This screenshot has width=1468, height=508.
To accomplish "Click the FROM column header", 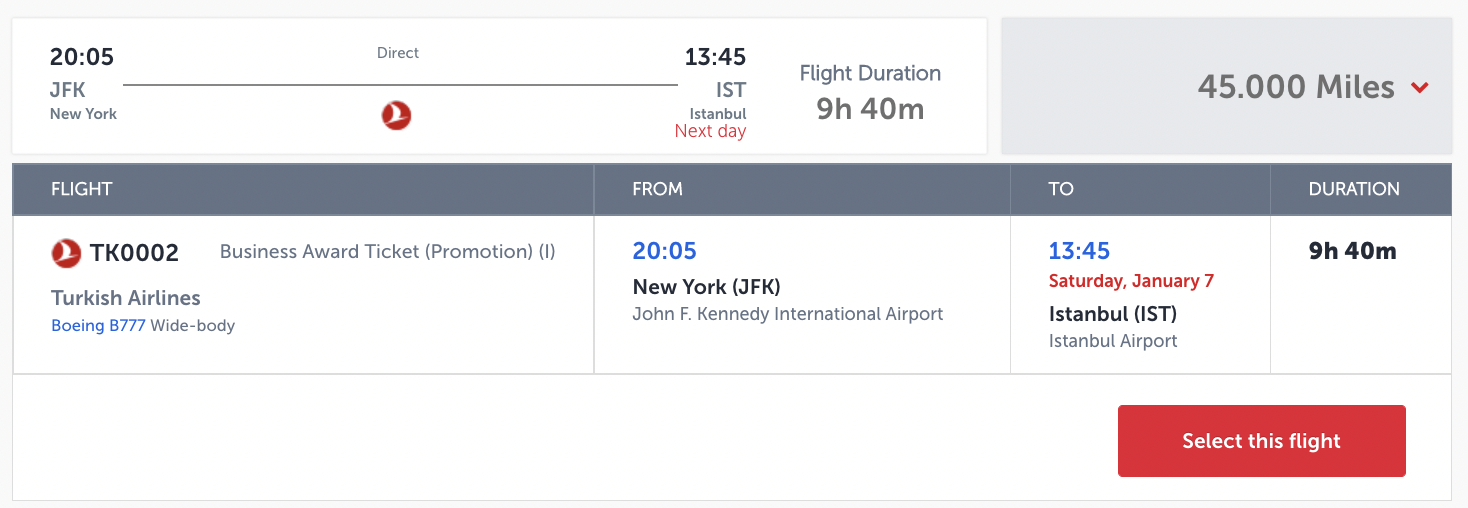I will [x=657, y=189].
